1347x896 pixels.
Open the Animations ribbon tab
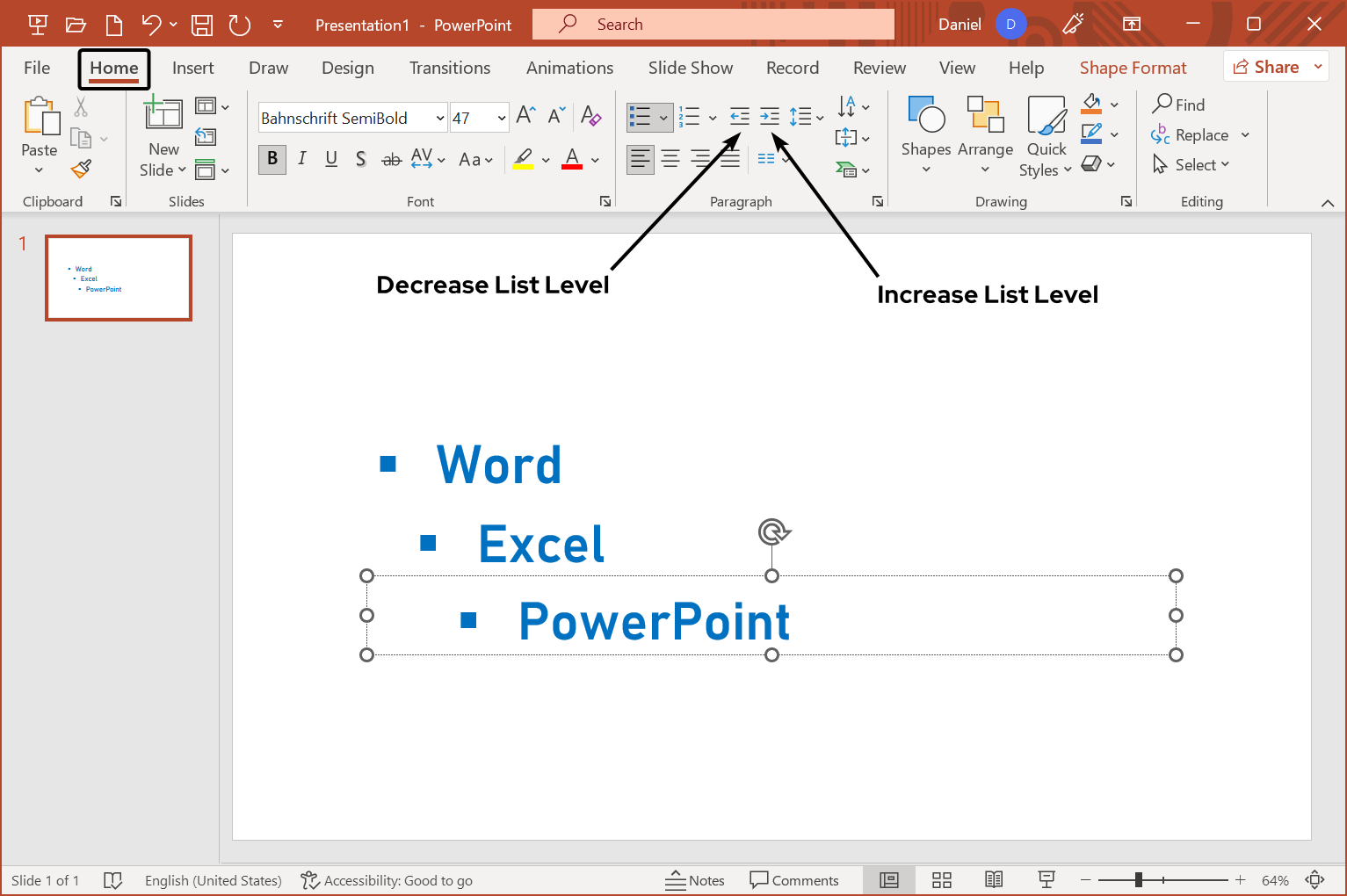click(569, 68)
